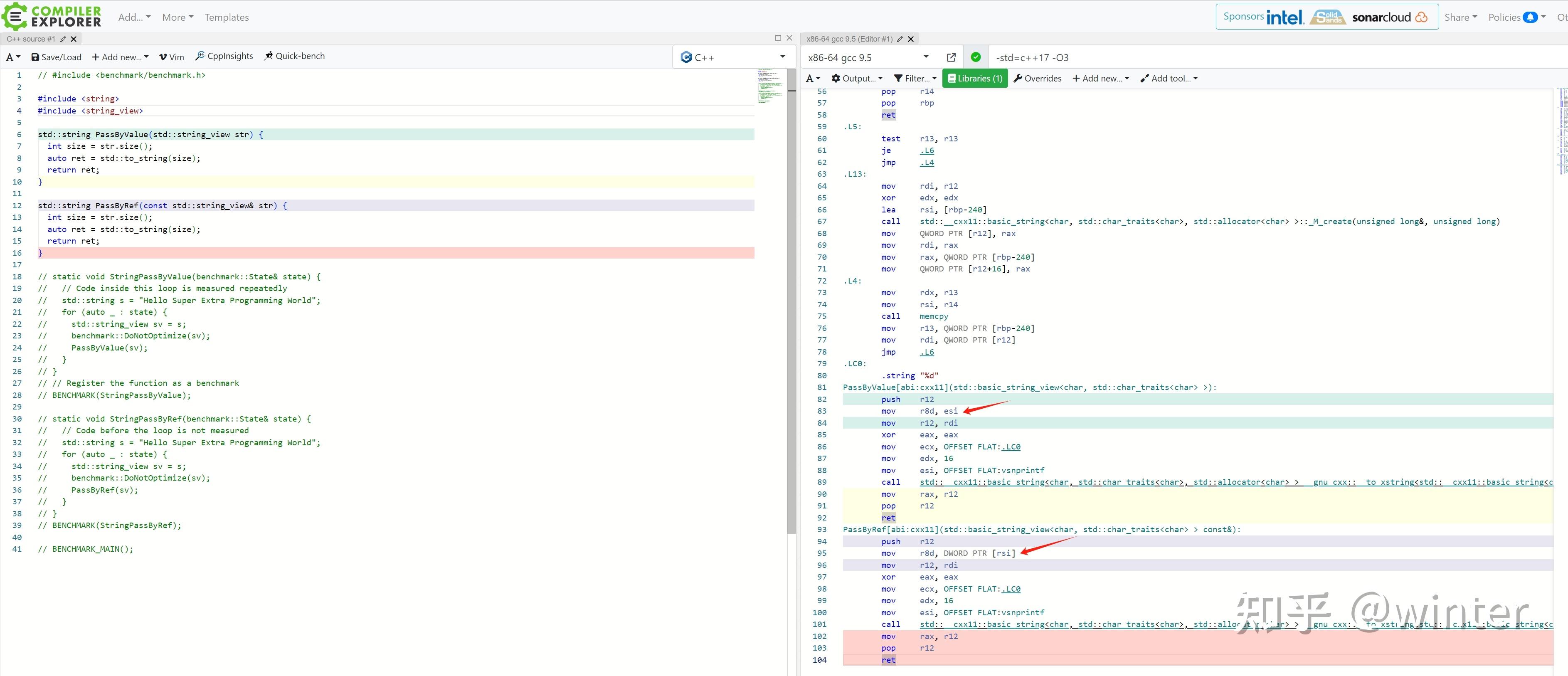Open the More menu in the top bar

coord(177,17)
